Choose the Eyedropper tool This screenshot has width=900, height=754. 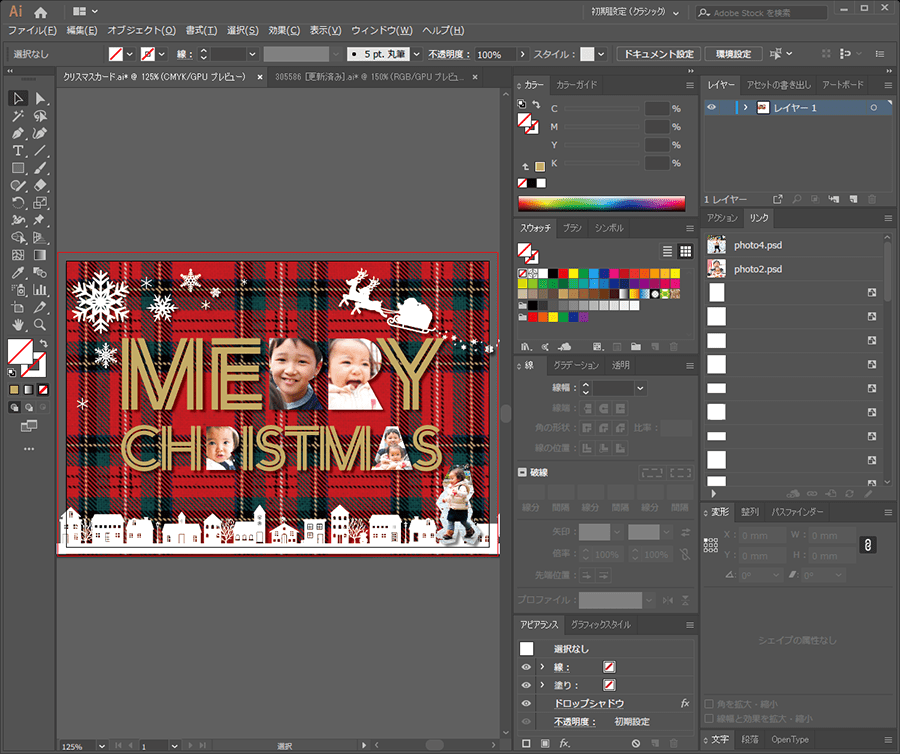18,272
